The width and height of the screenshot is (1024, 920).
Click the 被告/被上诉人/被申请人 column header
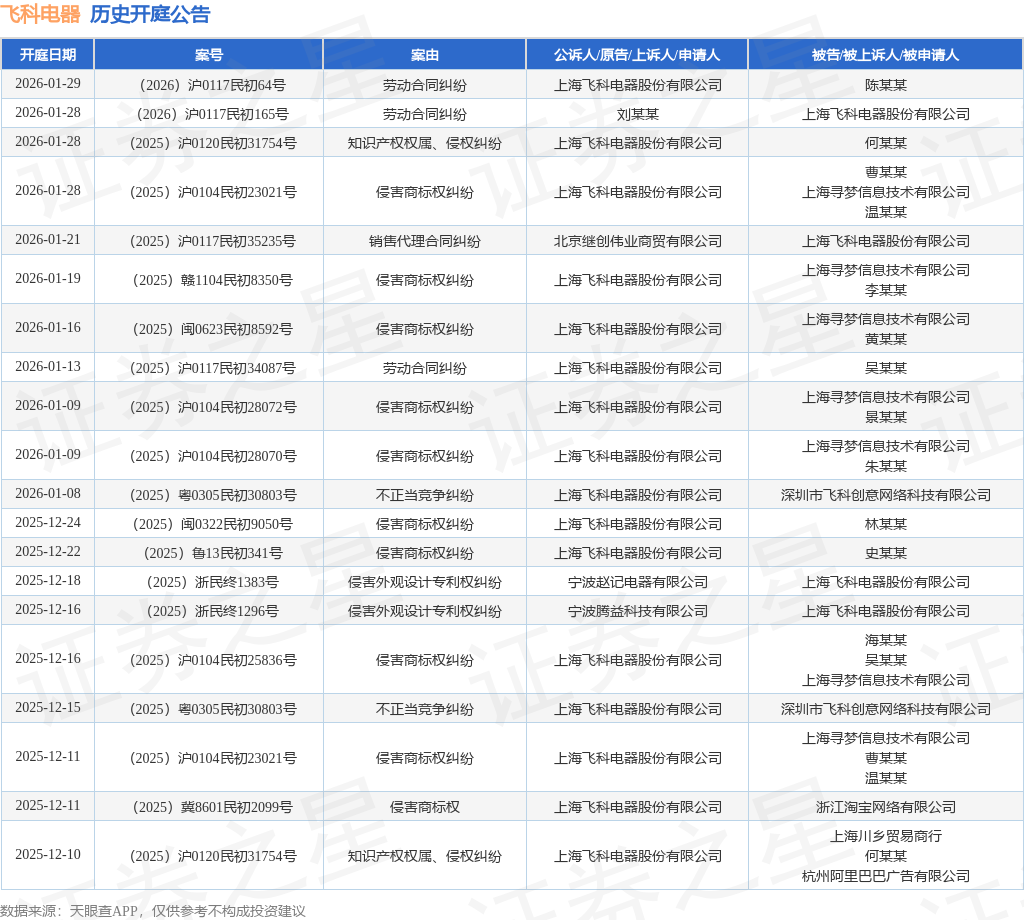tap(886, 55)
